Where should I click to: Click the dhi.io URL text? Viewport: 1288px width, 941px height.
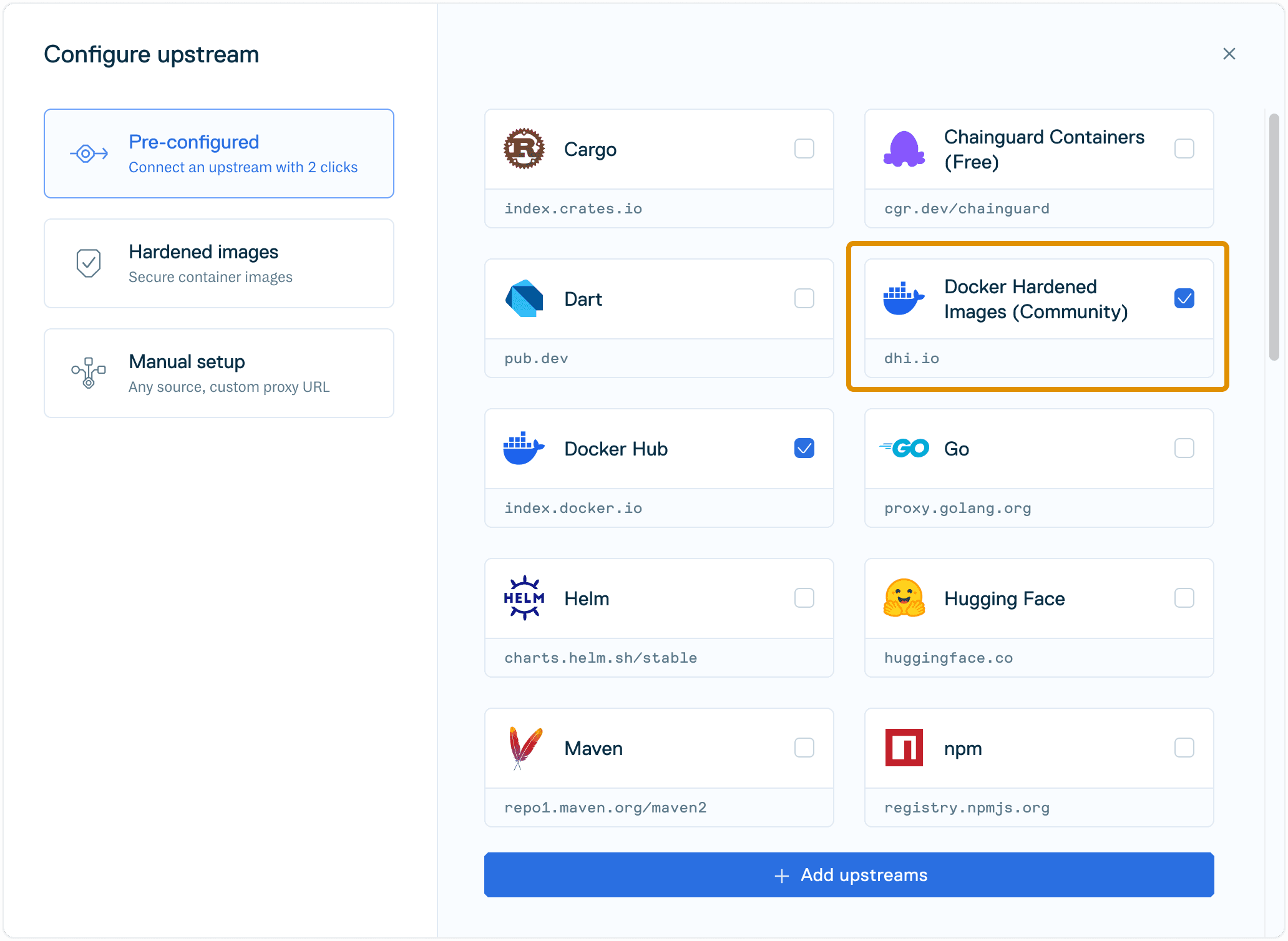click(x=911, y=358)
